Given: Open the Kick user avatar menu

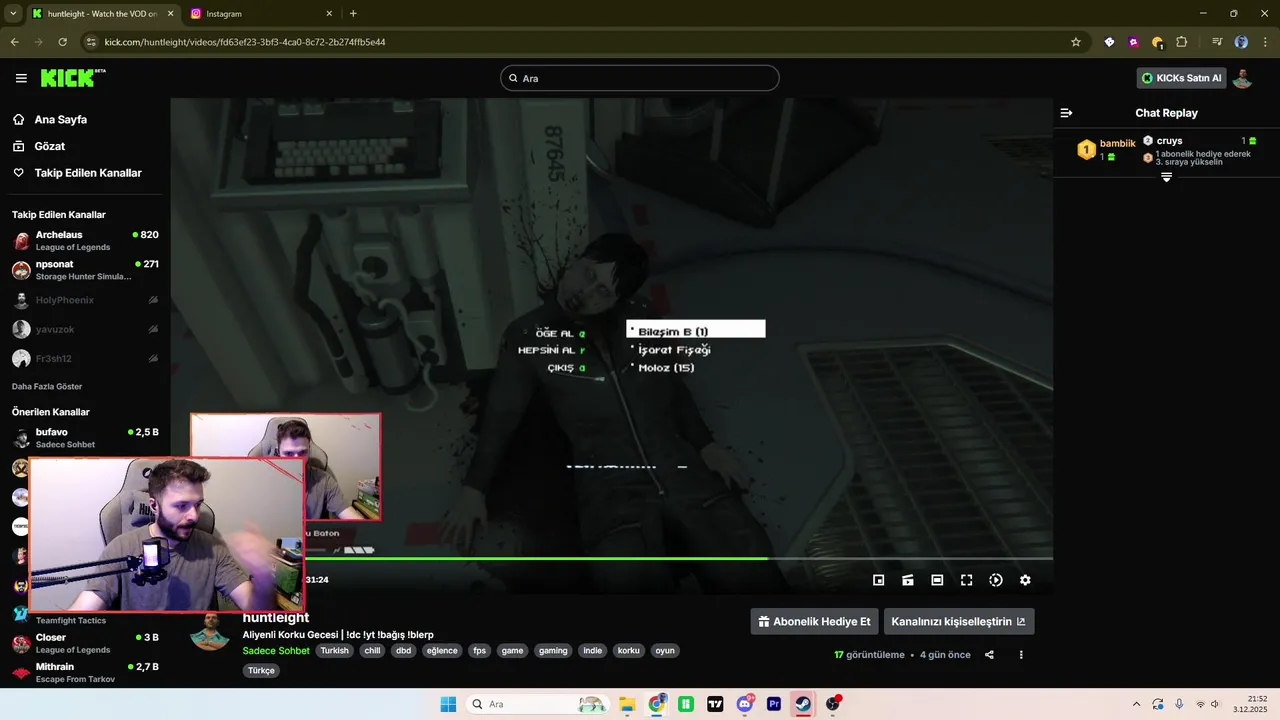Looking at the screenshot, I should point(1242,78).
